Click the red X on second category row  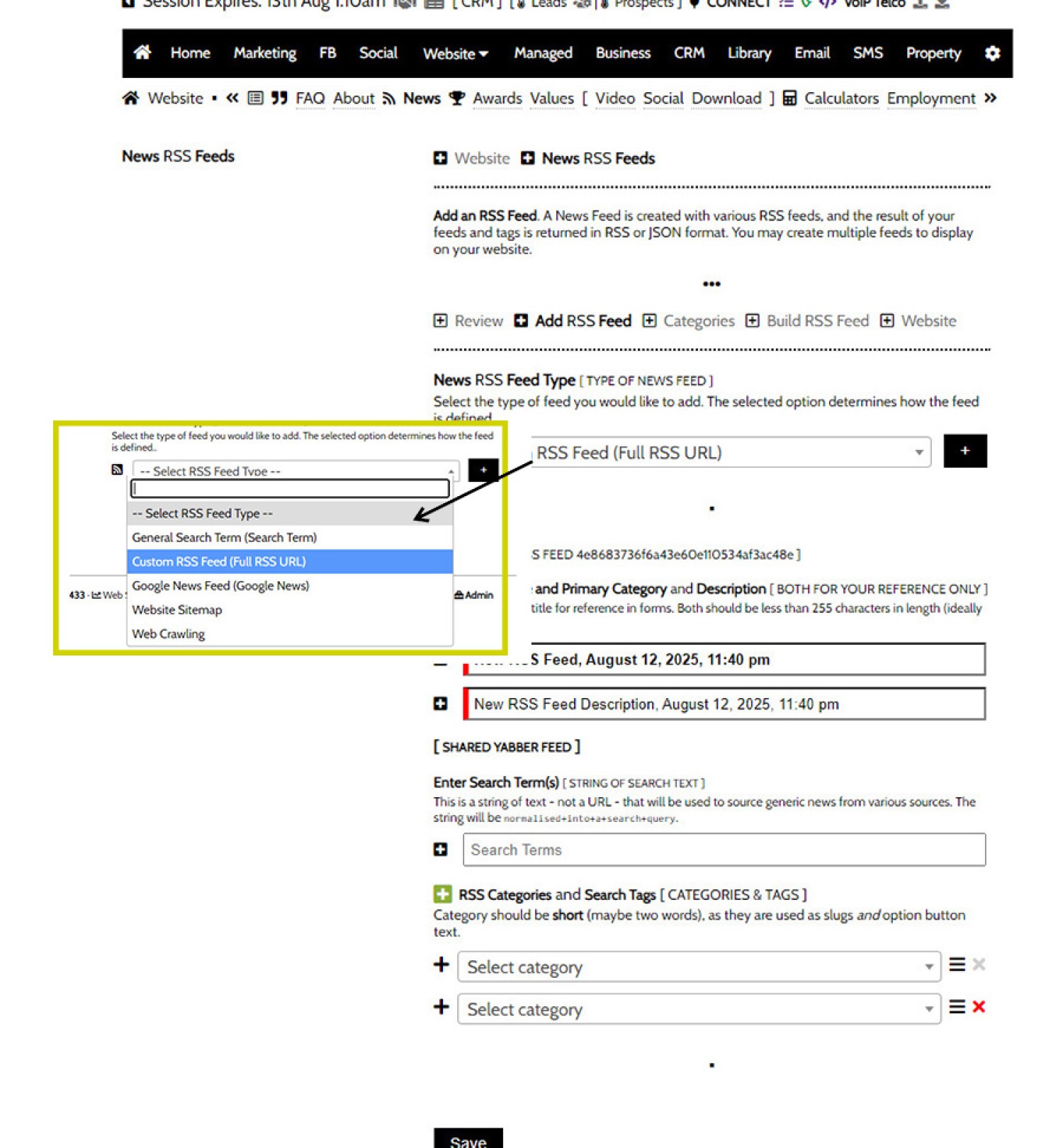(979, 1007)
